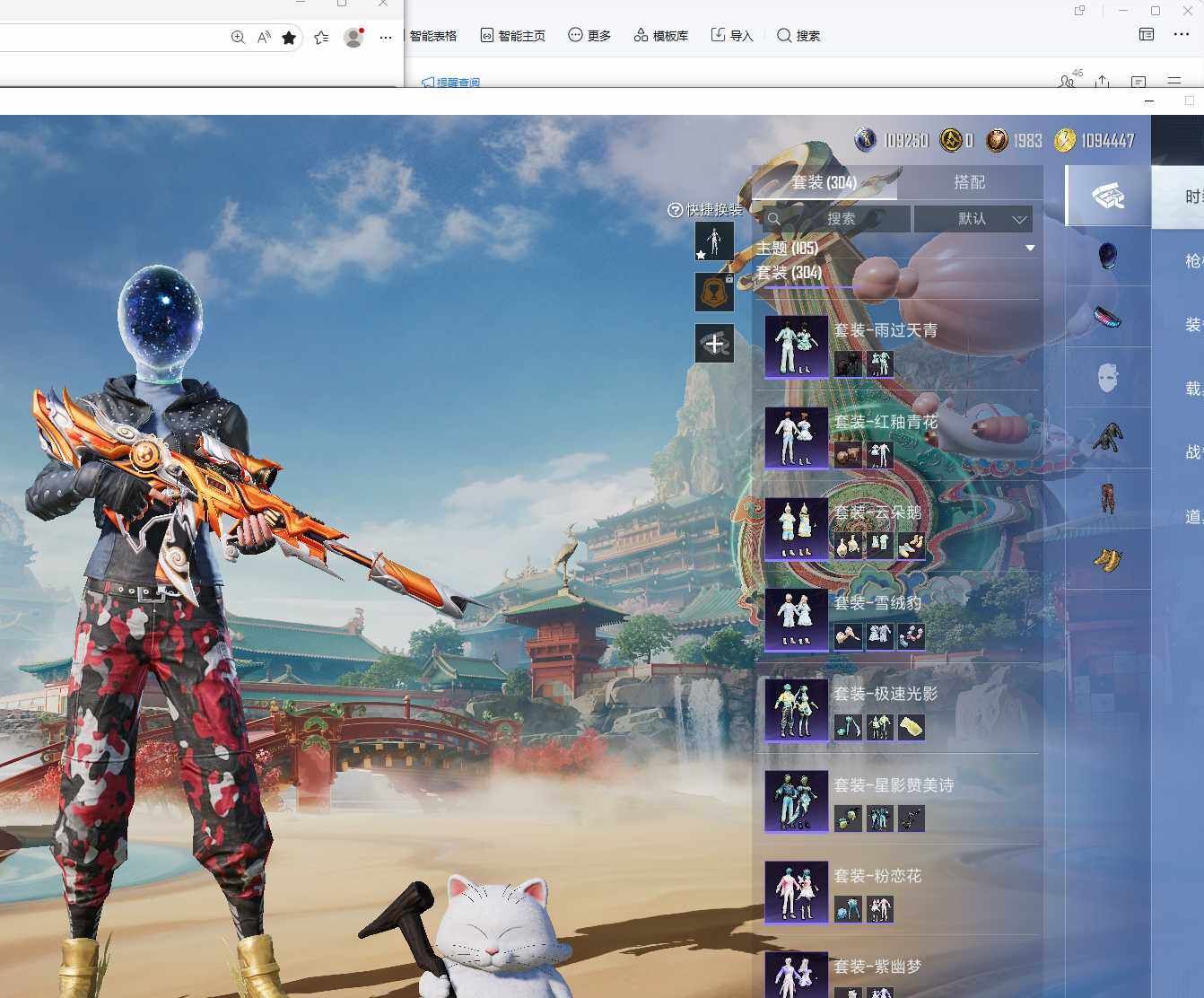Viewport: 1204px width, 998px height.
Task: Open the 更多 menu in toolbar
Action: click(589, 36)
